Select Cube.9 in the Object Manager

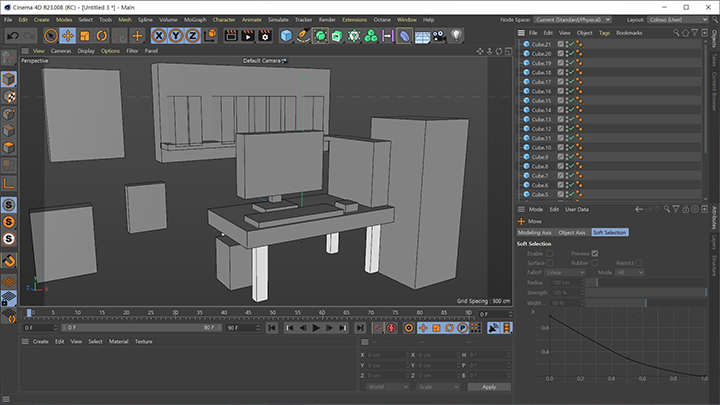[x=540, y=157]
